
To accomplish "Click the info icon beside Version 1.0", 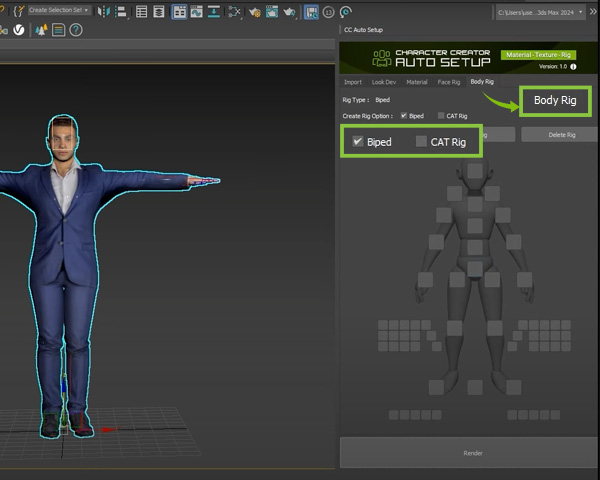I will [x=573, y=67].
